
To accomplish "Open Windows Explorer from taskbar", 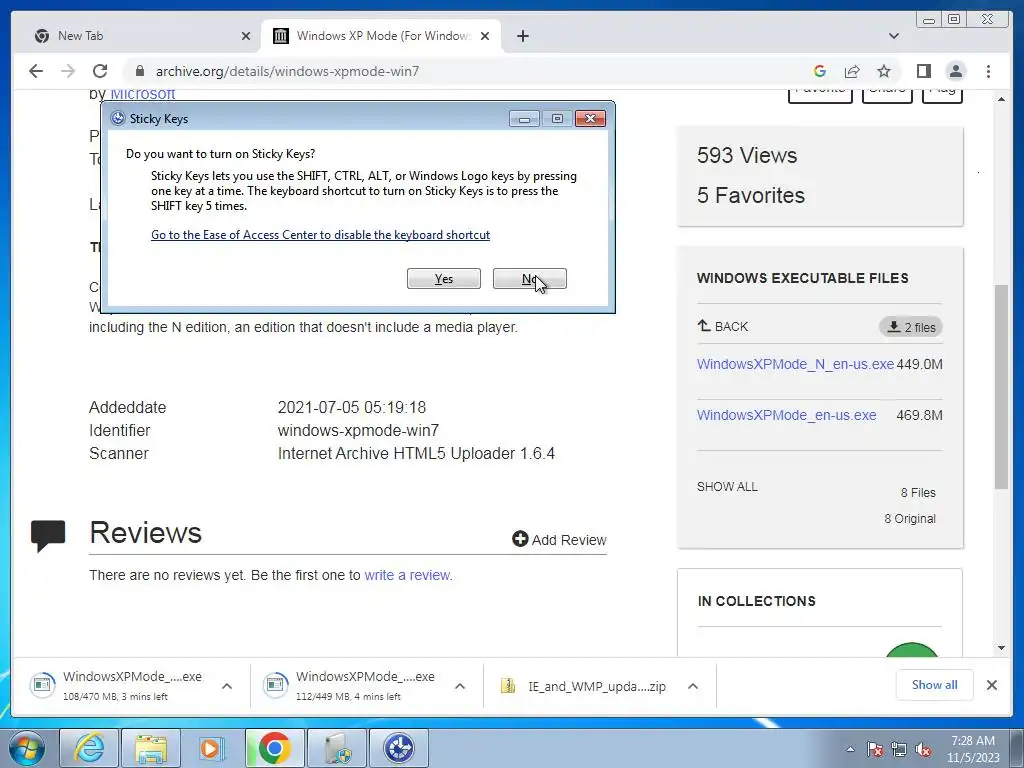I will tap(151, 748).
